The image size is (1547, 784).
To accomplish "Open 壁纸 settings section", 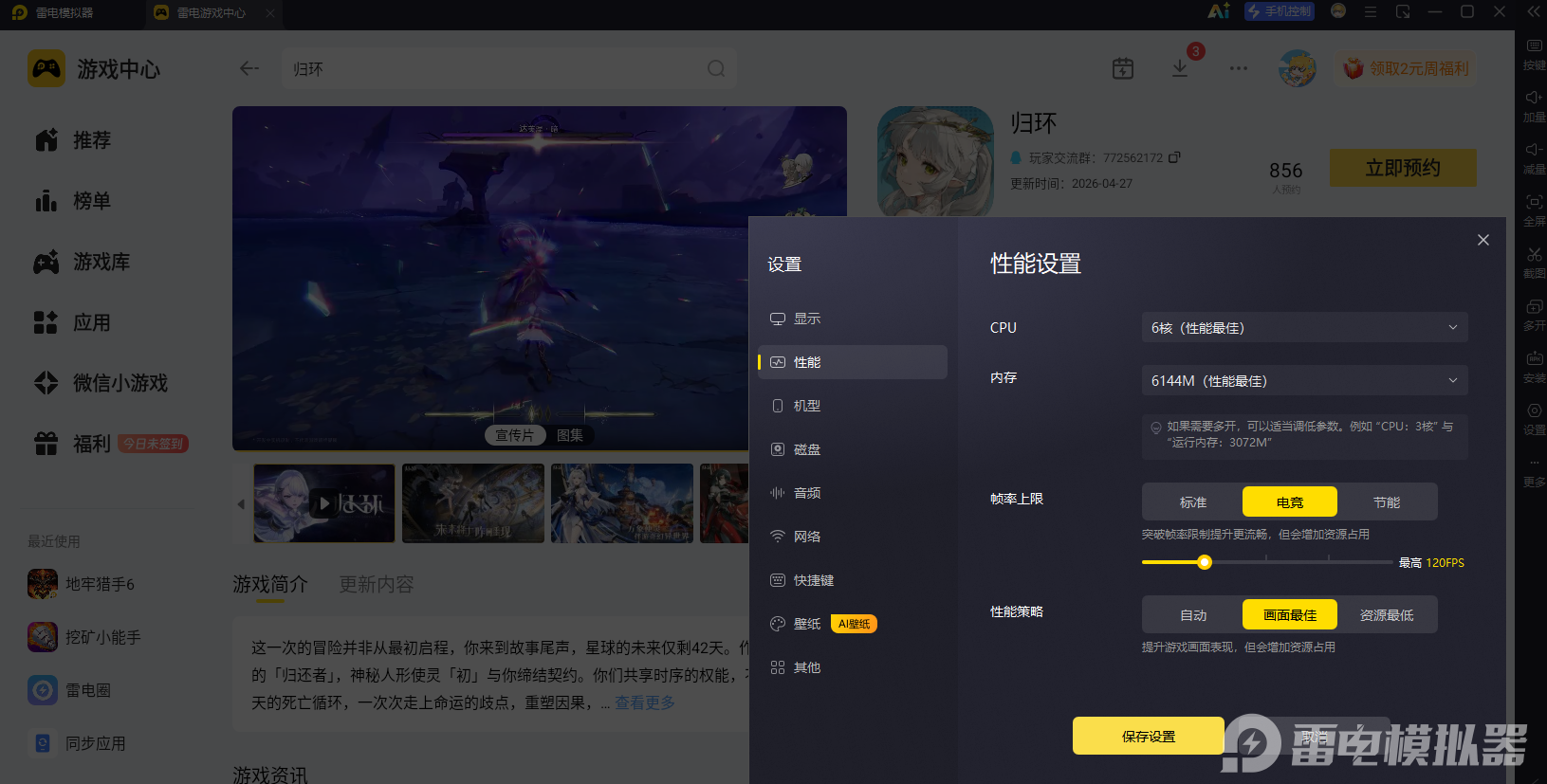I will (853, 624).
